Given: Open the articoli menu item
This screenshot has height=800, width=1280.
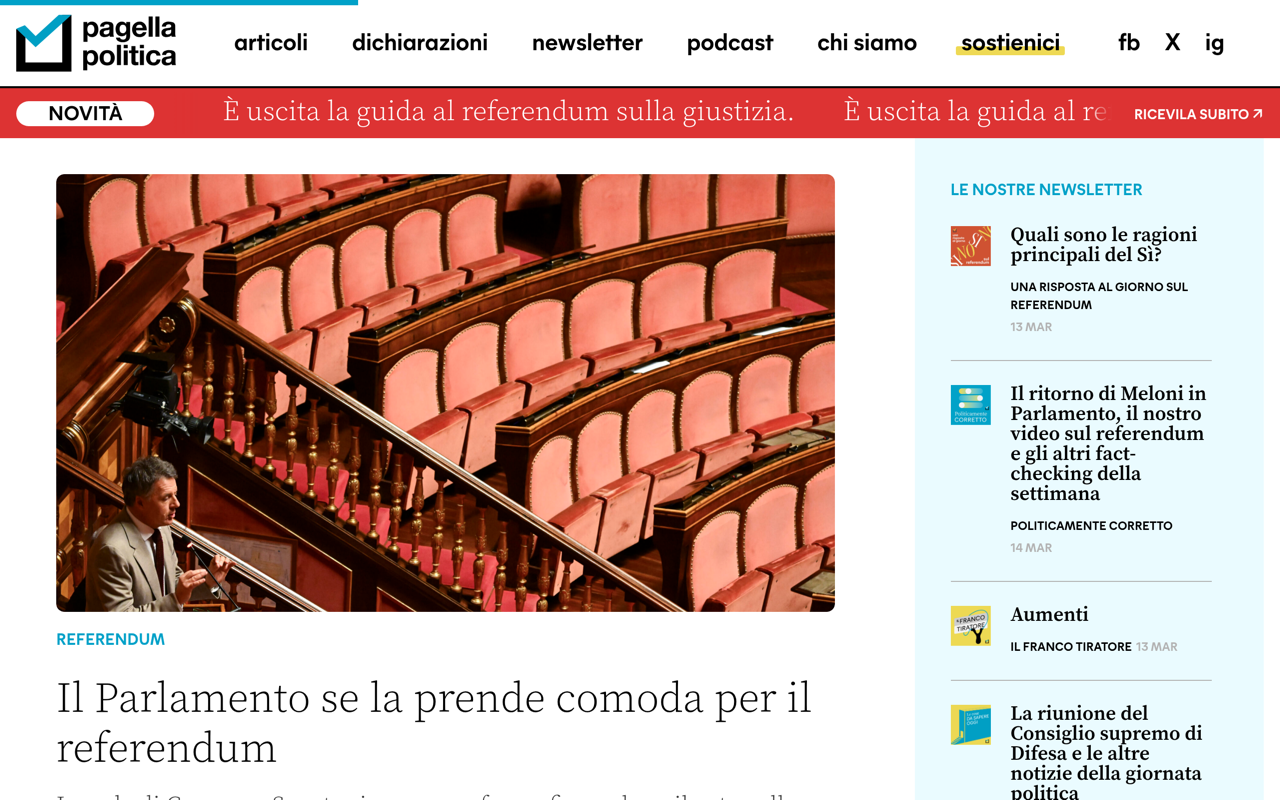Looking at the screenshot, I should click(x=271, y=43).
